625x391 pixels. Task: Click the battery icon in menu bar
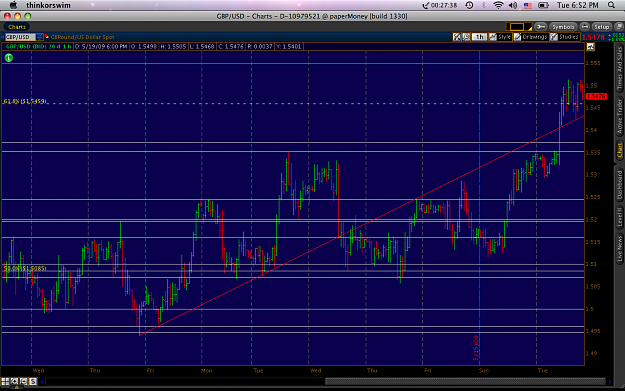[543, 5]
